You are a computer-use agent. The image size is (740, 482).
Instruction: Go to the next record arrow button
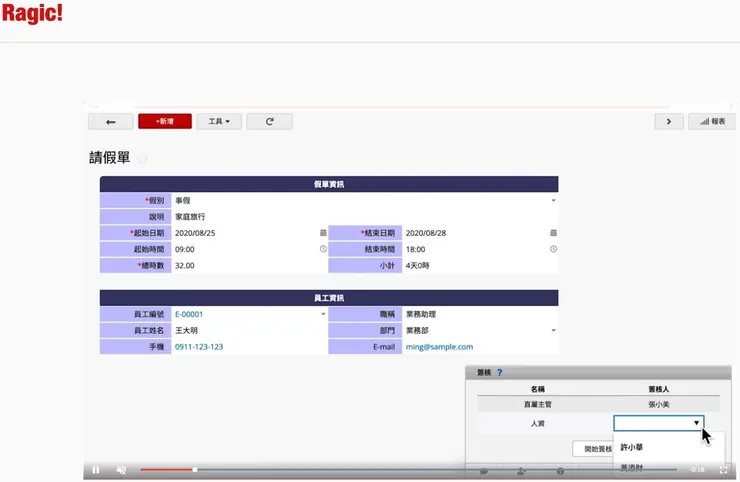pyautogui.click(x=669, y=122)
